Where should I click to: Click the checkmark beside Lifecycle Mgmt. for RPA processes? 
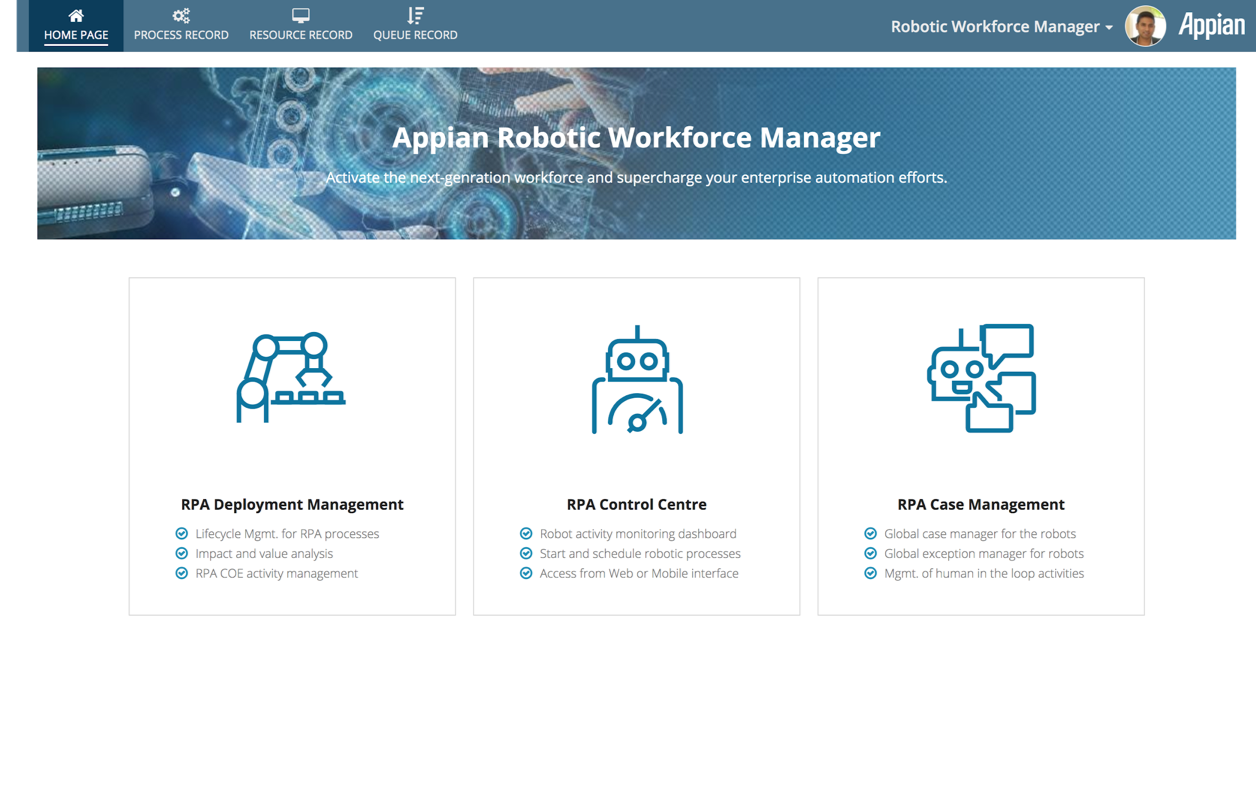[183, 533]
